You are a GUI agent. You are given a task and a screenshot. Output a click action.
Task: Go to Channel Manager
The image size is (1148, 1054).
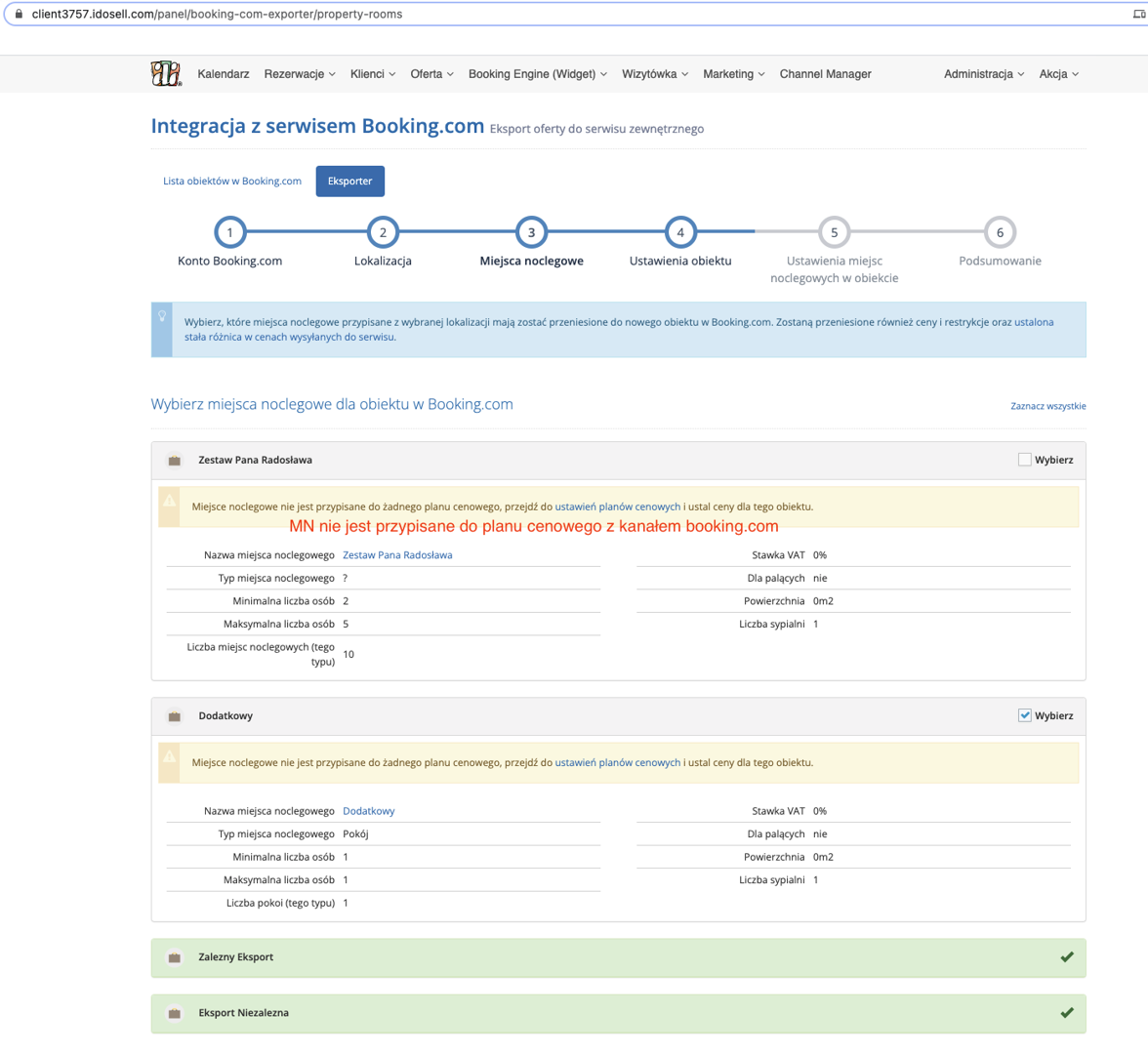click(825, 74)
